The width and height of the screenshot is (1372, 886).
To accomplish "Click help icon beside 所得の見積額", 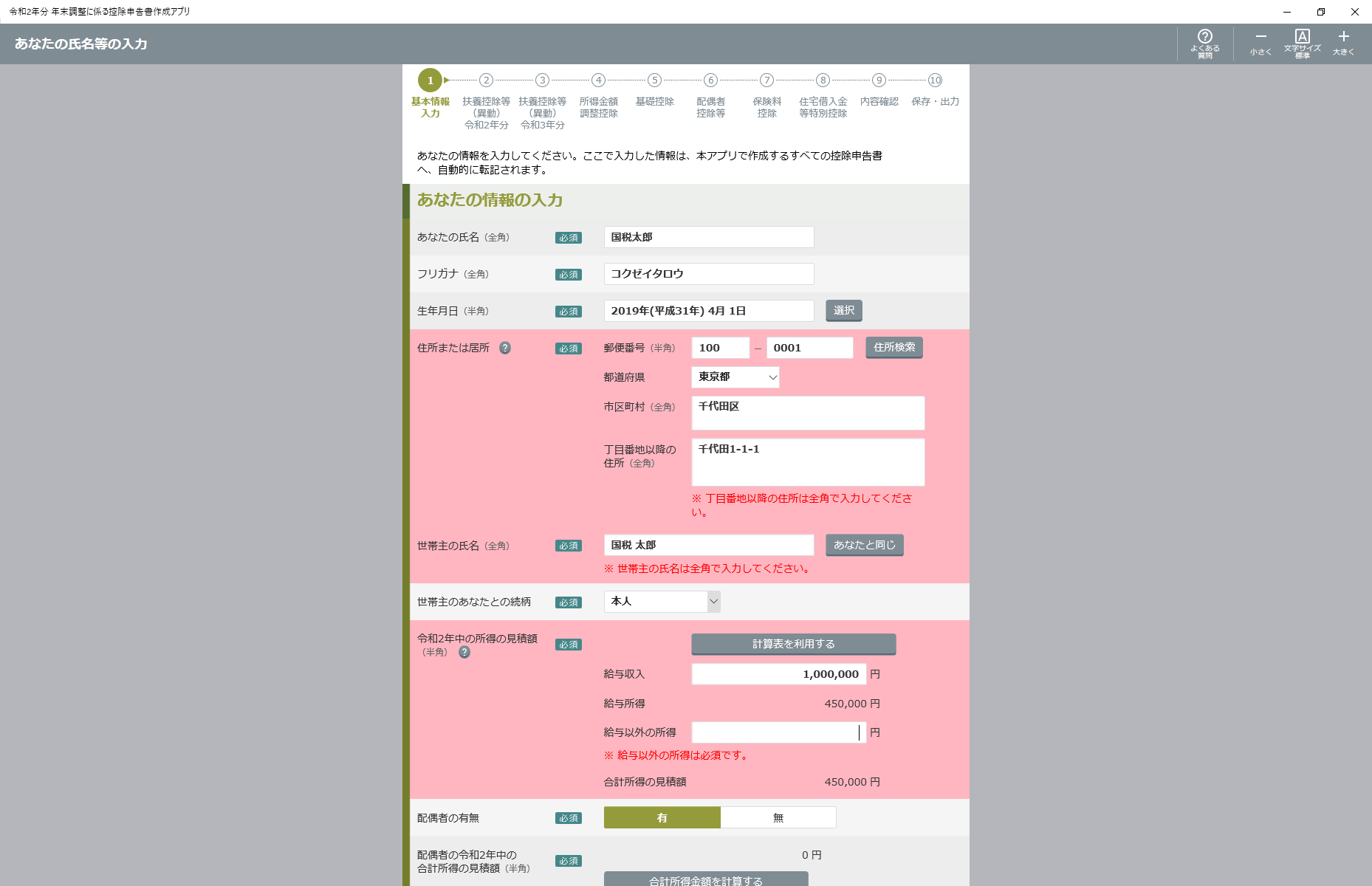I will point(464,652).
